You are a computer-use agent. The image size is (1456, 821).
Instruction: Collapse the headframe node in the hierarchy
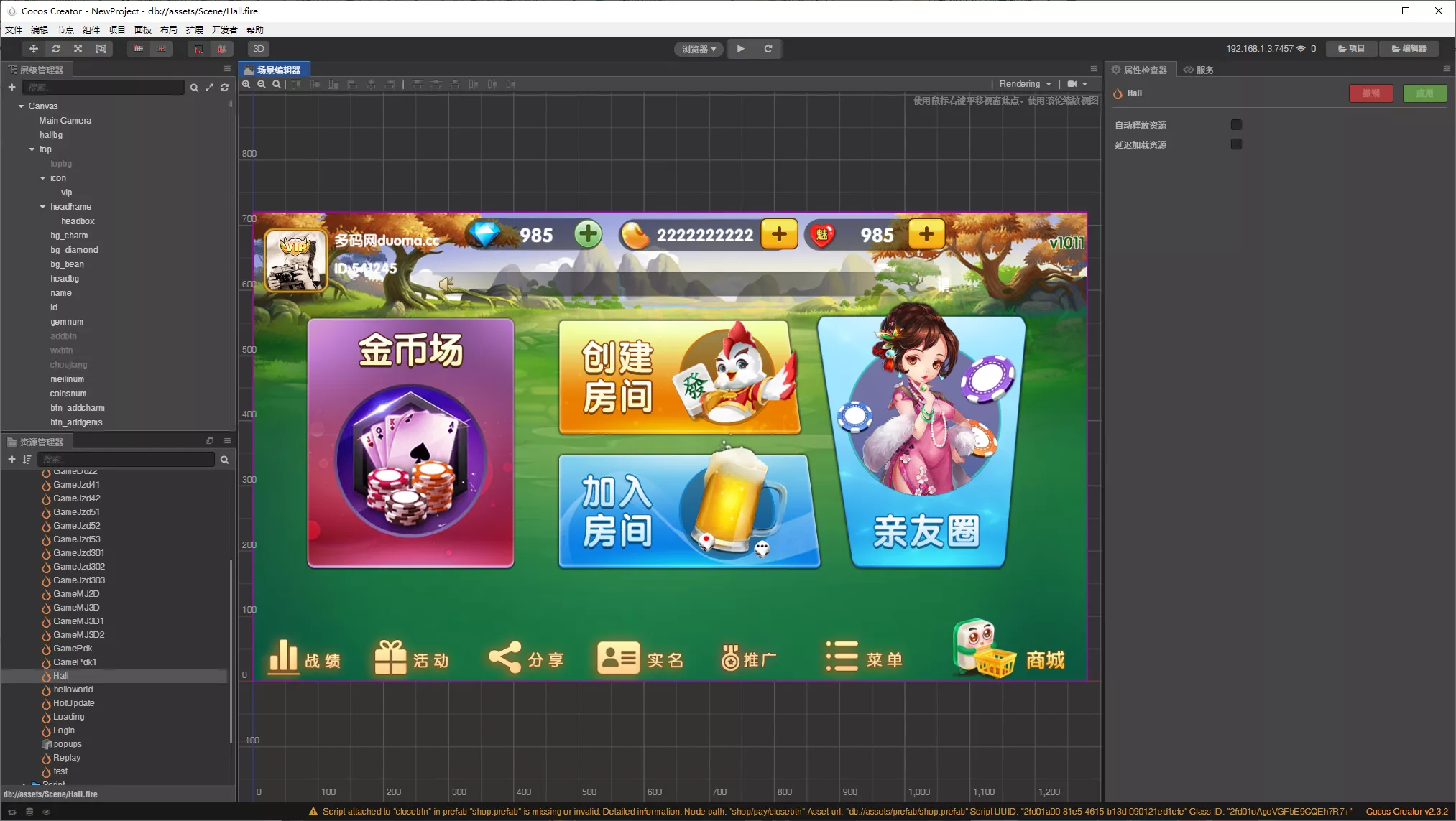tap(42, 206)
